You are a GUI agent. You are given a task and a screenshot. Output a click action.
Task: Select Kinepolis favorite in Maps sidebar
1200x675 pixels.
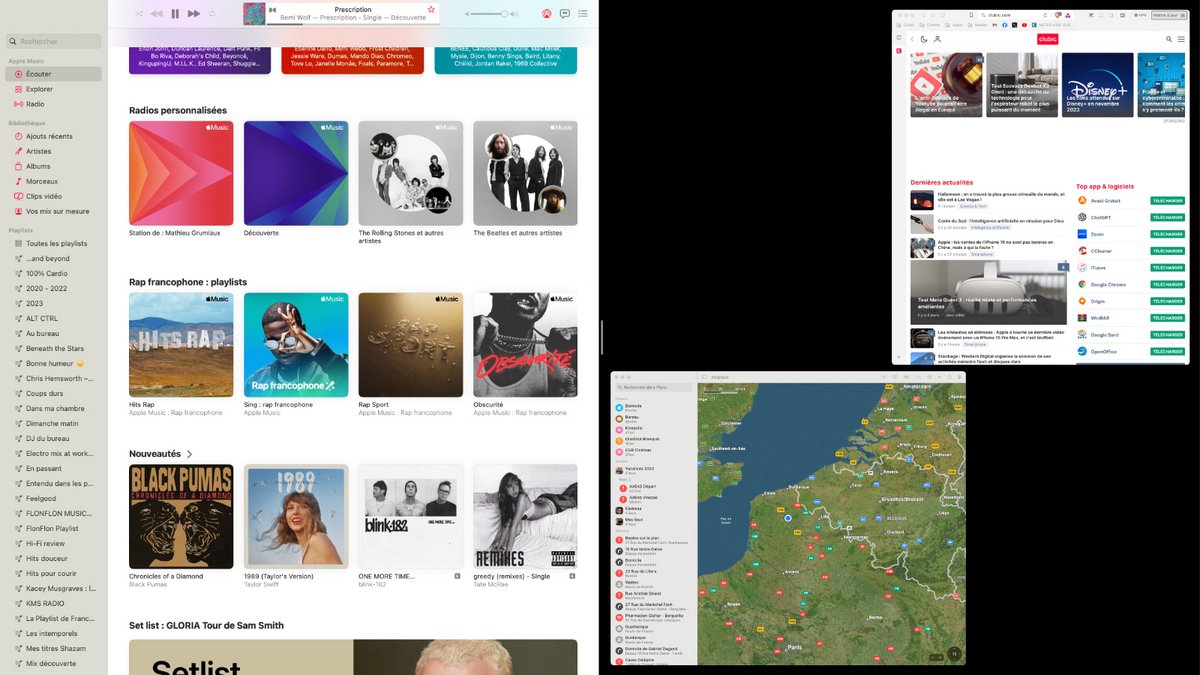(655, 429)
